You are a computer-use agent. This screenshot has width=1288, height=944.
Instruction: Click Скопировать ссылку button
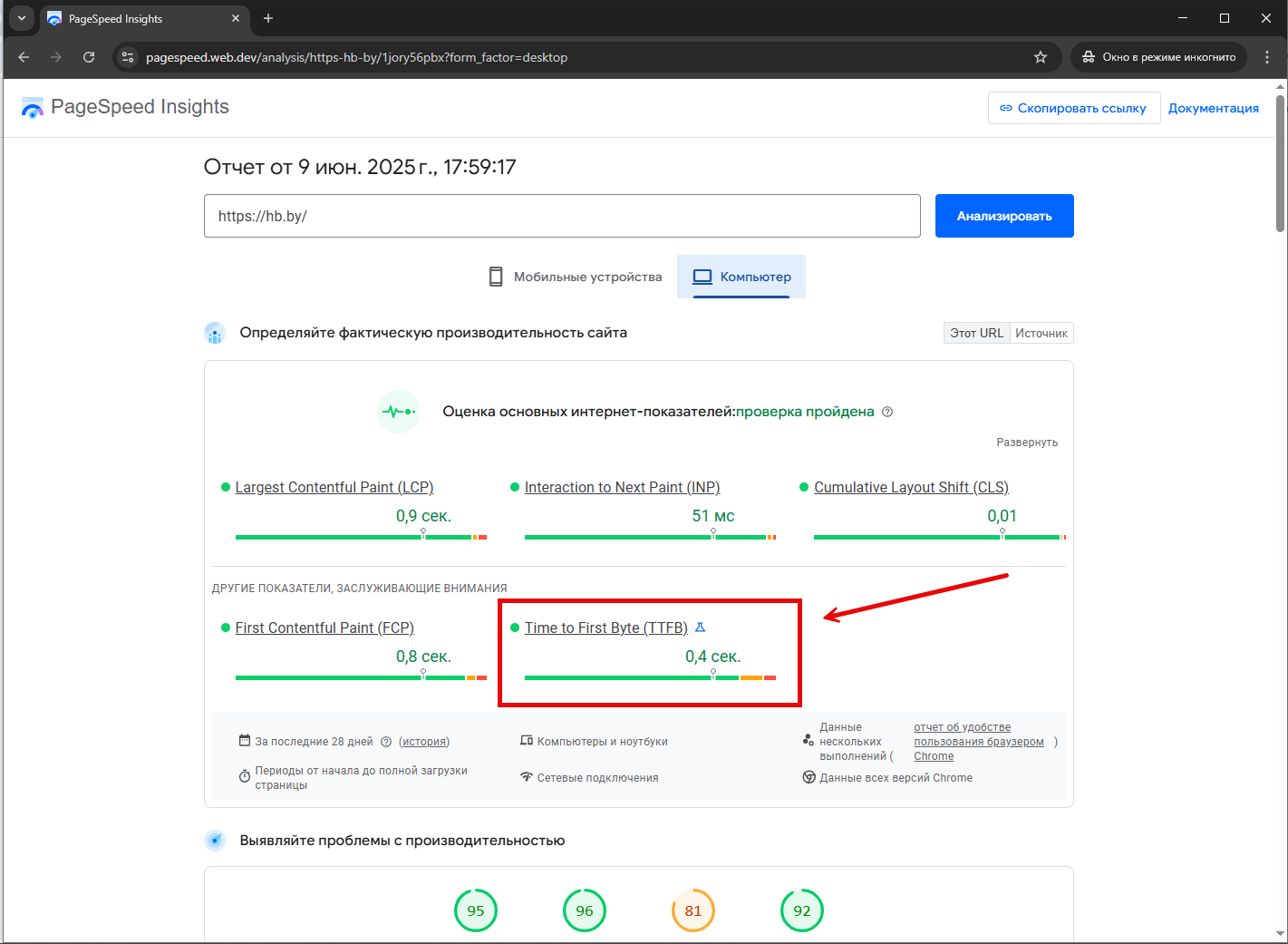pyautogui.click(x=1074, y=108)
